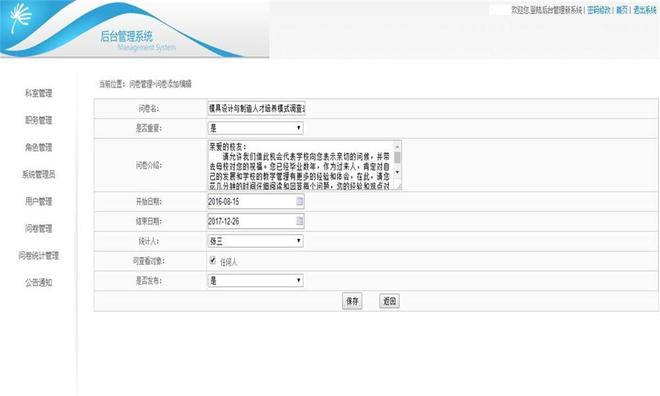Click the 退出系统 link
This screenshot has height=396, width=660.
coord(645,10)
